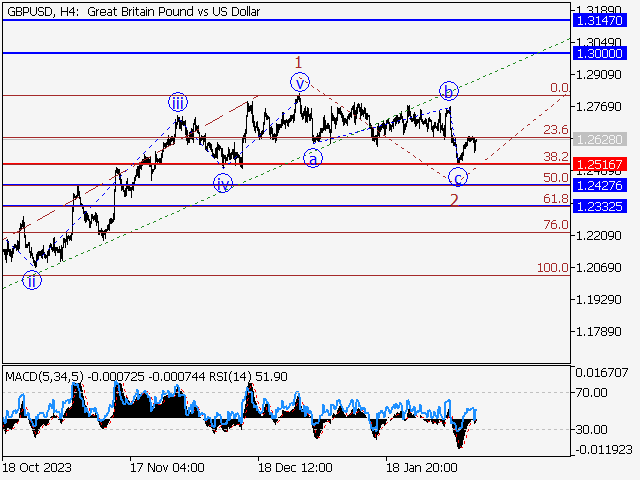Click the 30.00 RSI level label
This screenshot has width=640, height=480.
[591, 429]
